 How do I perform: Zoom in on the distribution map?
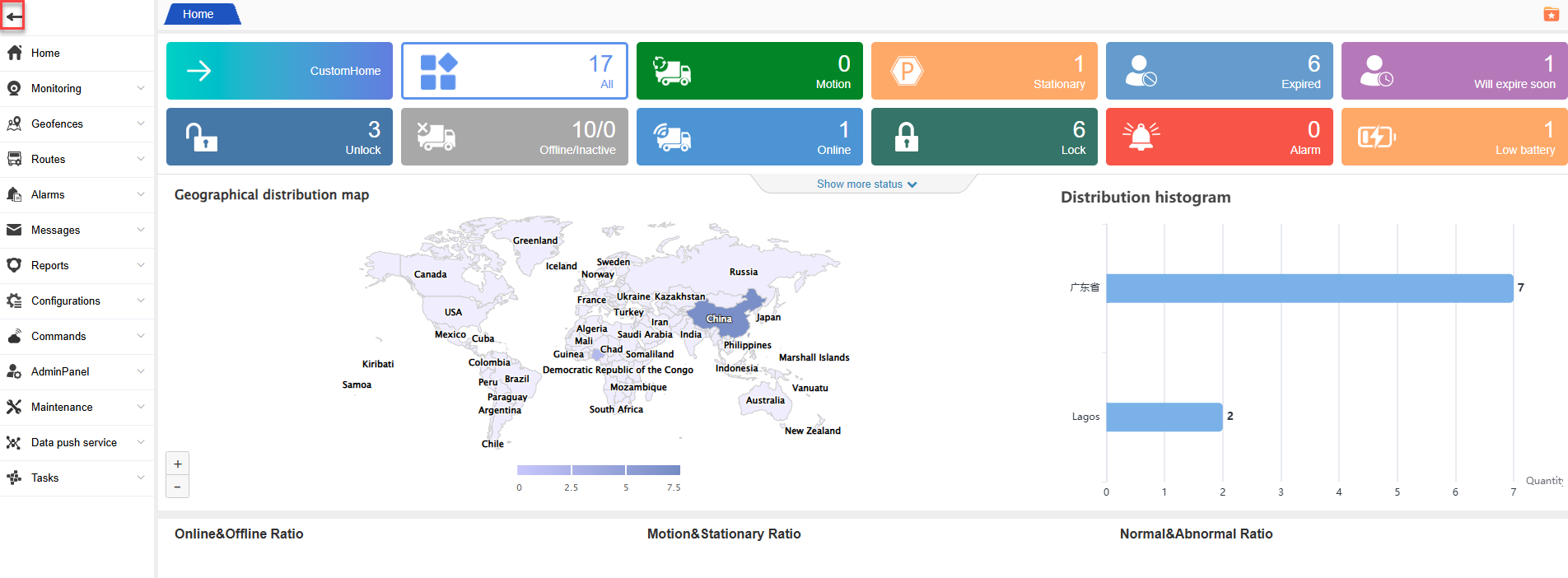click(x=178, y=464)
